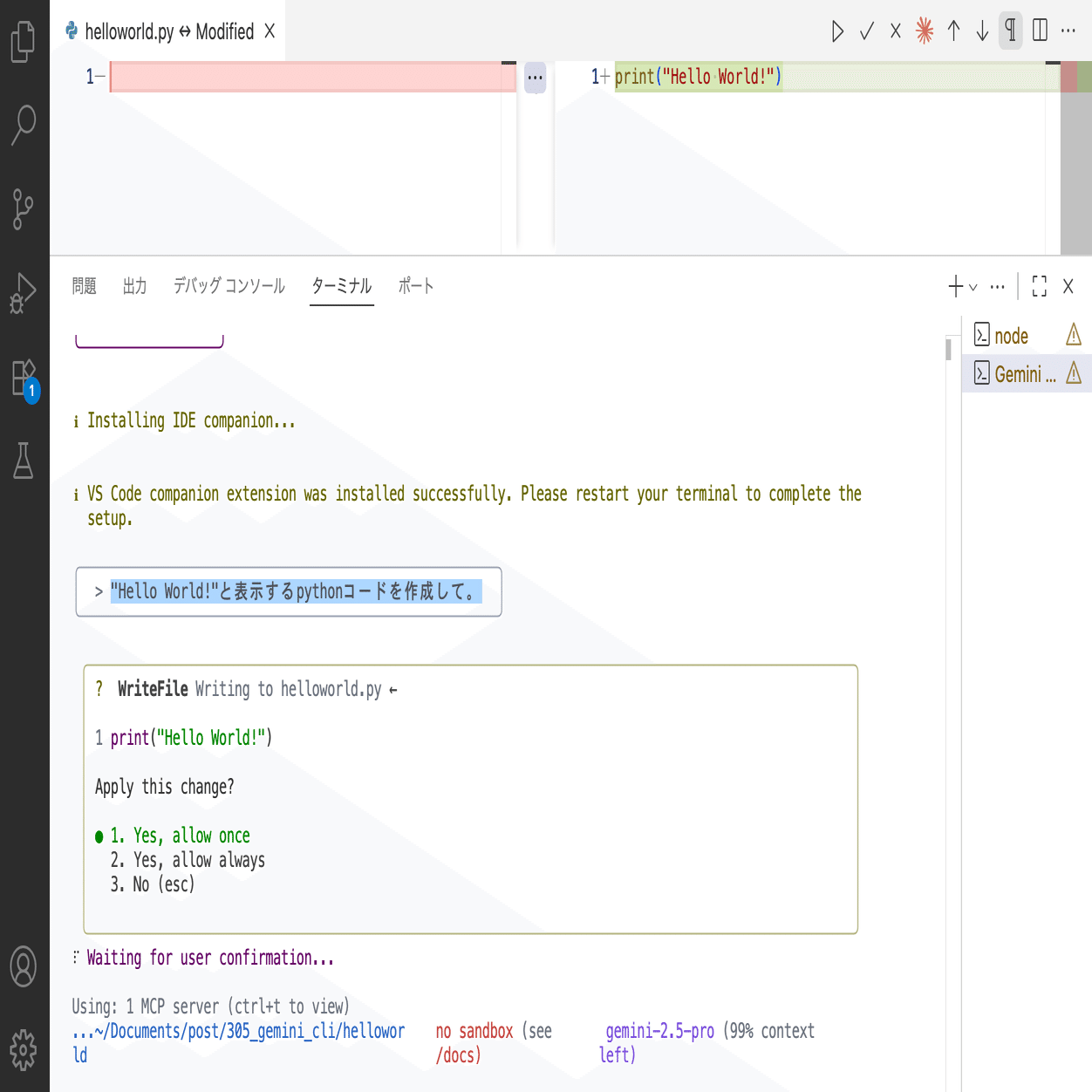1092x1092 pixels.
Task: Click 'Waiting for user confirmation...' text
Action: [x=210, y=958]
